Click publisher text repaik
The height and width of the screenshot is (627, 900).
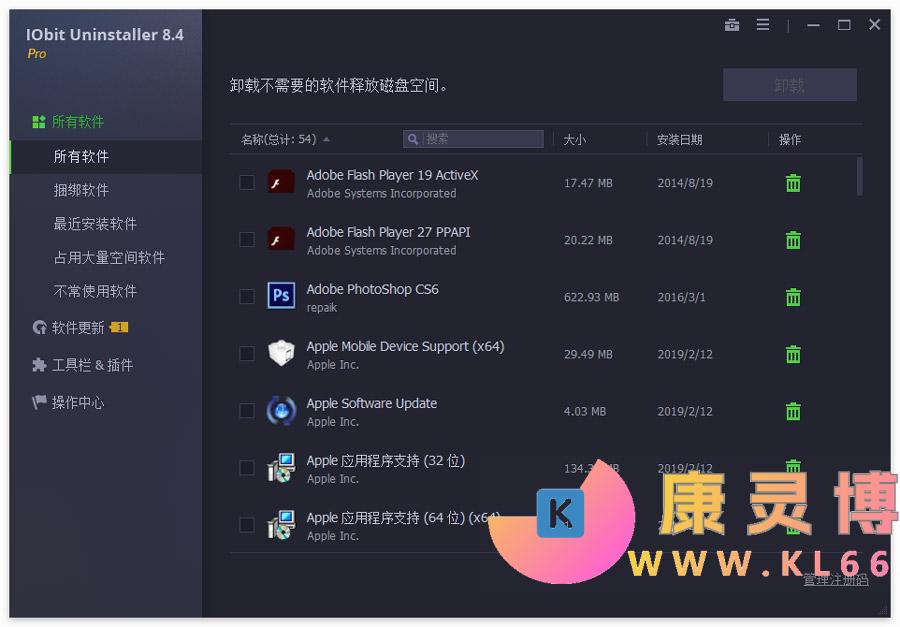tap(322, 308)
